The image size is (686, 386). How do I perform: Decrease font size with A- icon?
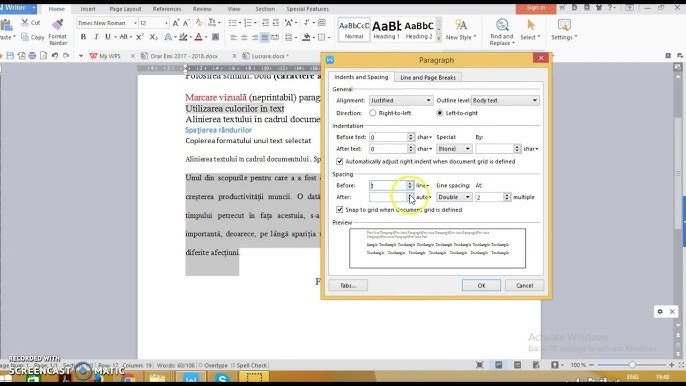186,23
